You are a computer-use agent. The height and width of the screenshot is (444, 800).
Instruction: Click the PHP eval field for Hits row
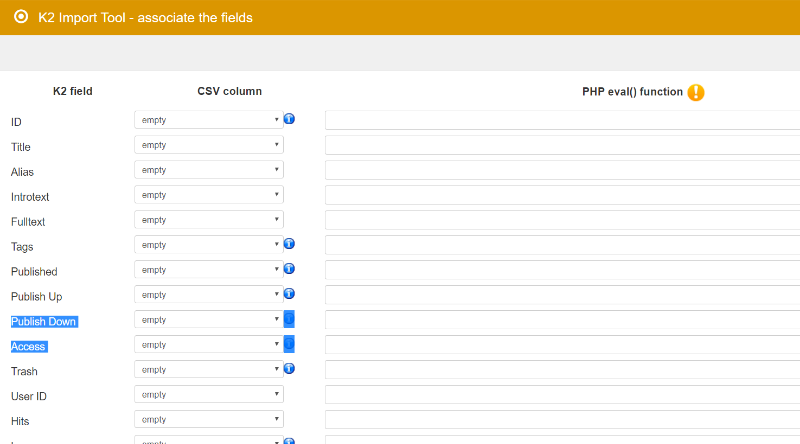[562, 420]
